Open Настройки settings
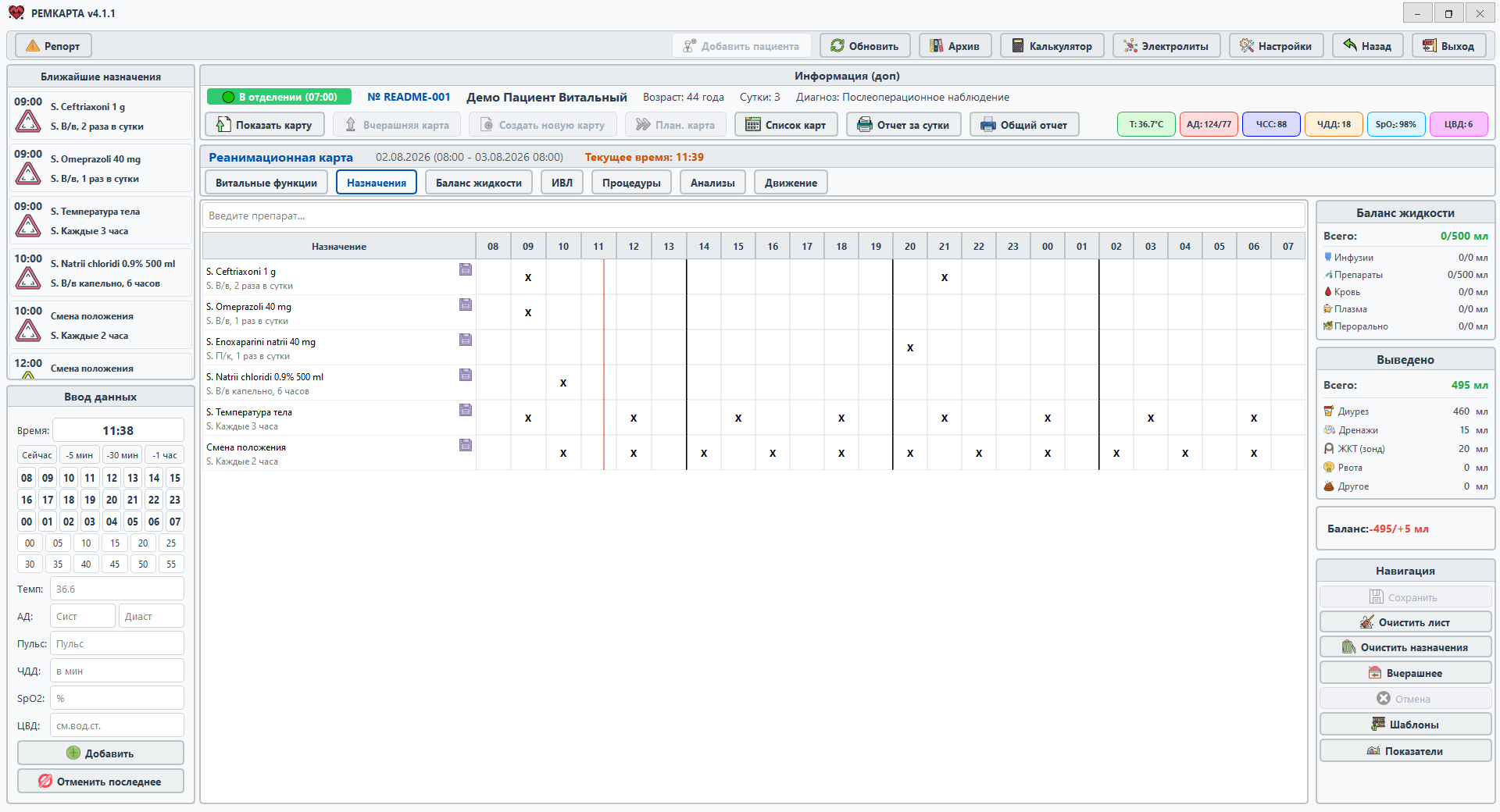Image resolution: width=1500 pixels, height=812 pixels. pos(1276,46)
